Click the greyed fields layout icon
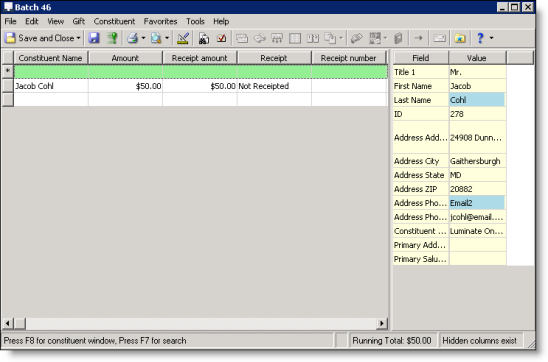Image resolution: width=548 pixels, height=362 pixels. [x=375, y=38]
